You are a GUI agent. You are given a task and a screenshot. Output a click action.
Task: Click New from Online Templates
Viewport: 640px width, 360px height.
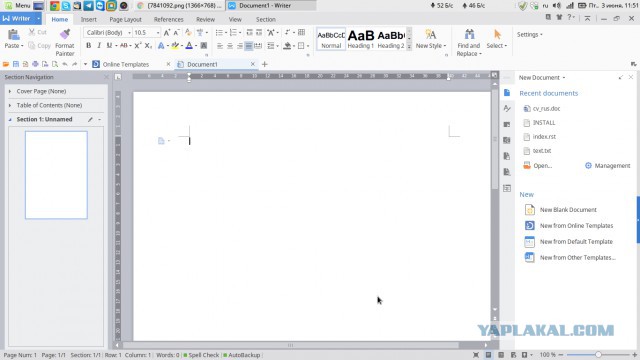576,226
